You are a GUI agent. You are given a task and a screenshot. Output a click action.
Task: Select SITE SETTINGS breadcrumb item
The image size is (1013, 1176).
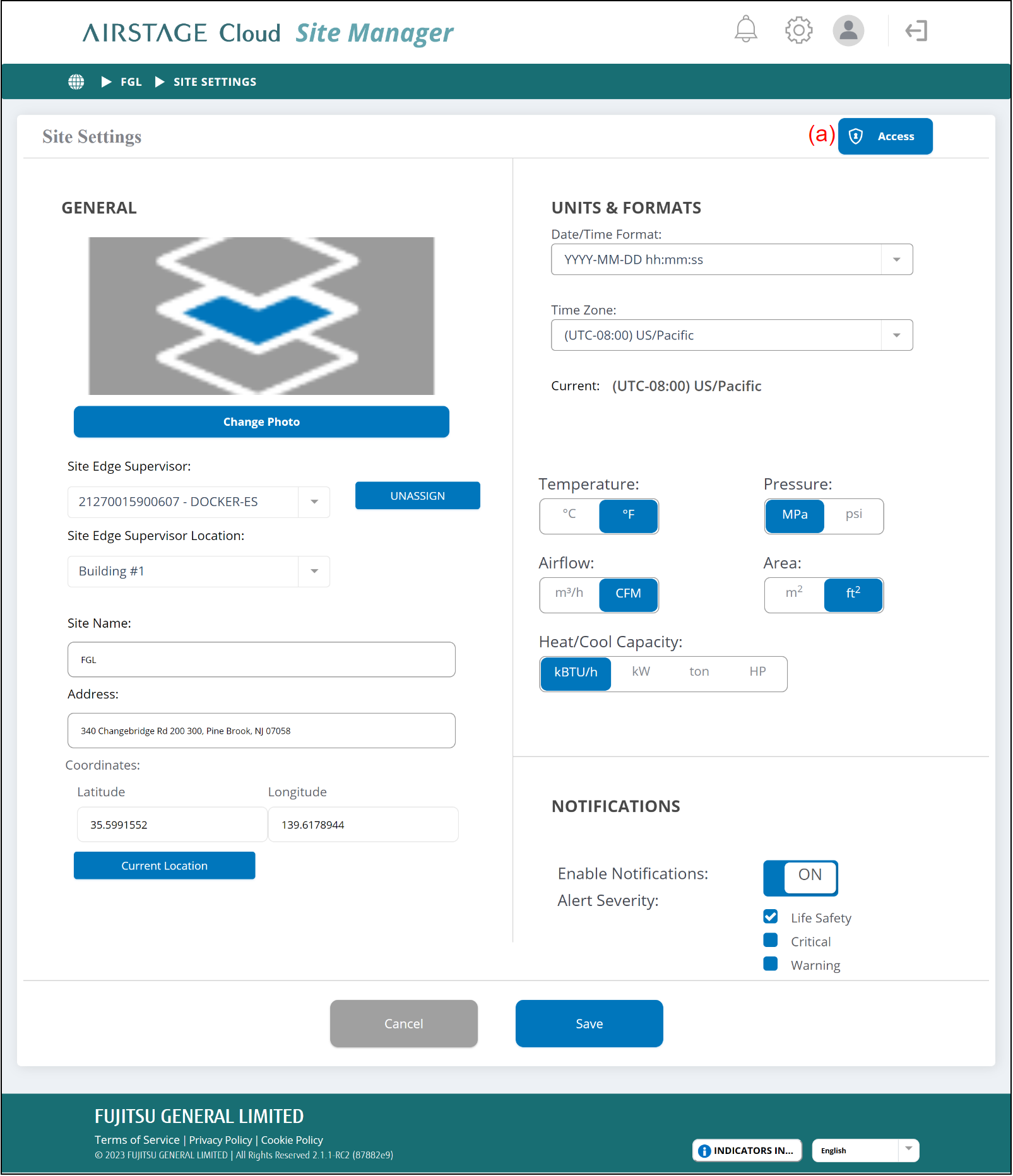tap(215, 82)
